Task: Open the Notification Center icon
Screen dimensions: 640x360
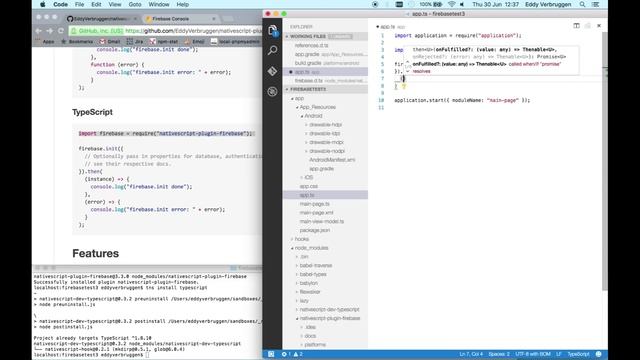Action: click(x=596, y=4)
